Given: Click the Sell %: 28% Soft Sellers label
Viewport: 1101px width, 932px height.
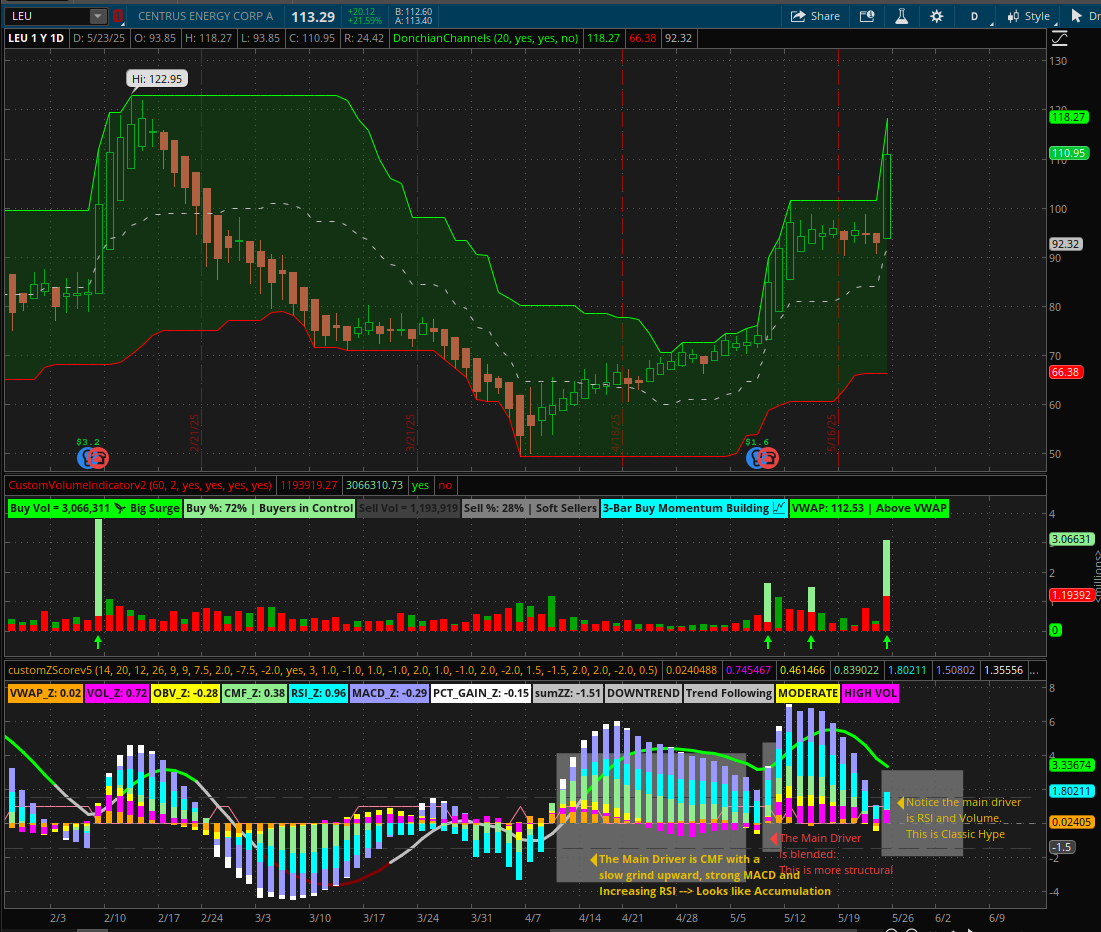Looking at the screenshot, I should click(x=530, y=508).
